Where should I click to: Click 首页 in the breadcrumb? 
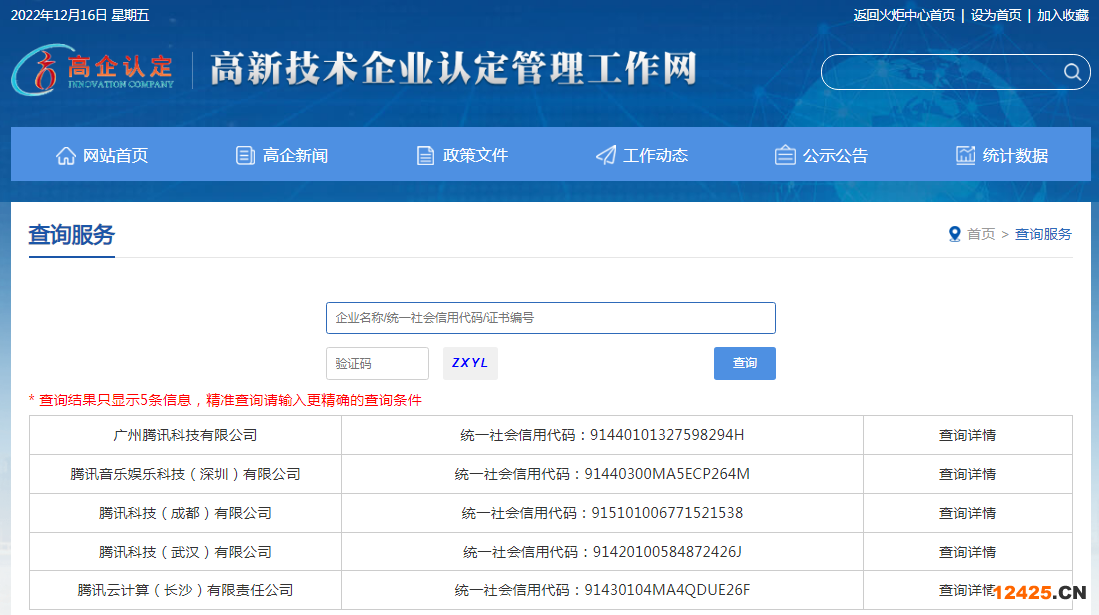[981, 234]
